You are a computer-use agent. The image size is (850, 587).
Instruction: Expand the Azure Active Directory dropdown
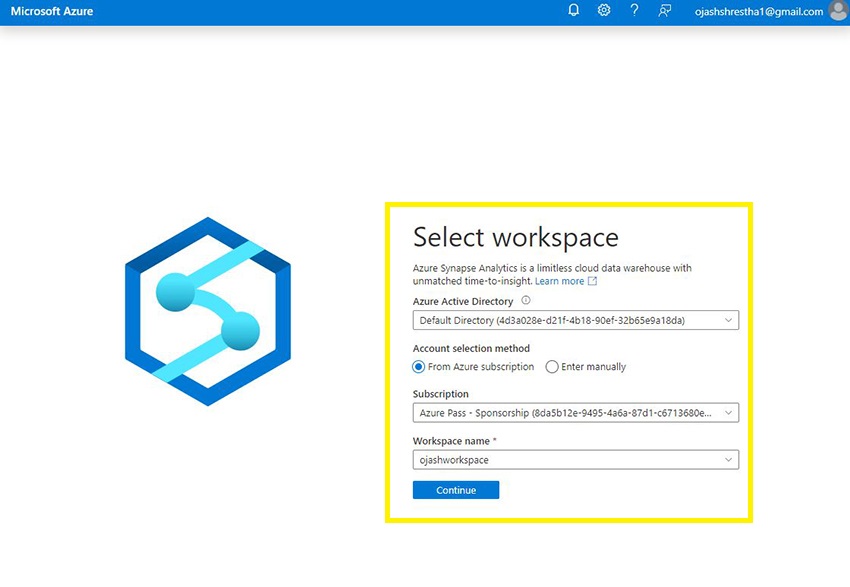tap(576, 320)
